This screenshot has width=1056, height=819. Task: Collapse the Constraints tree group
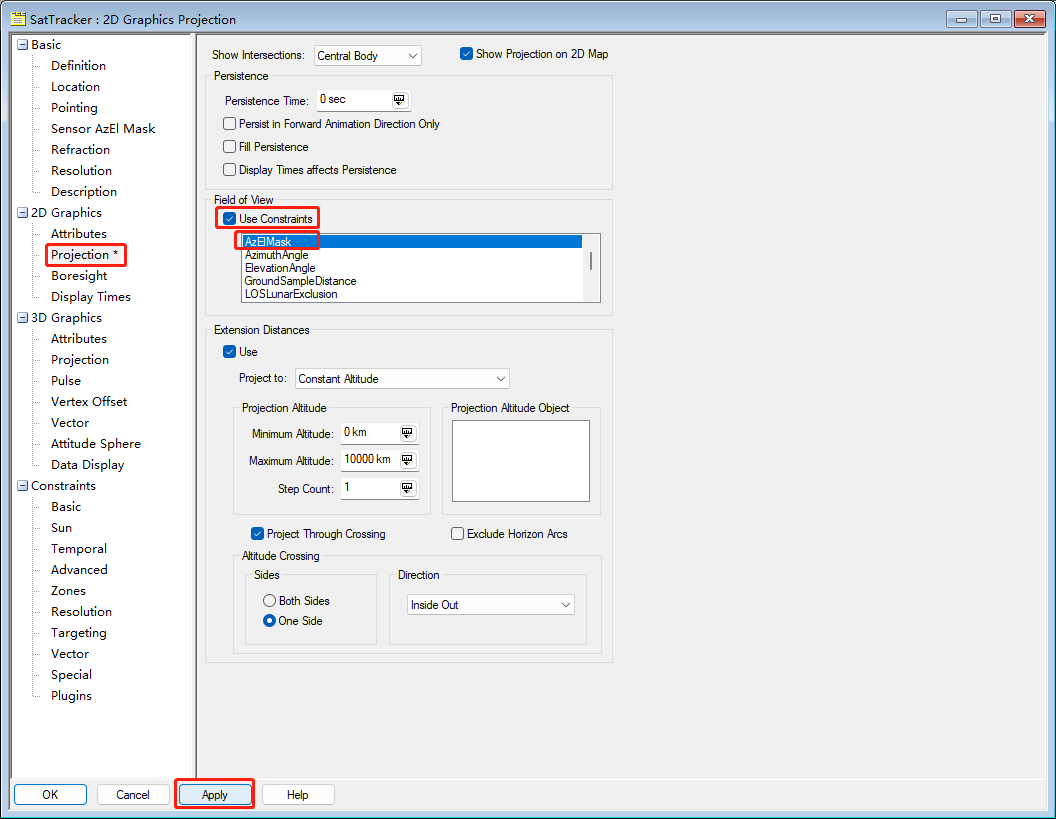22,486
